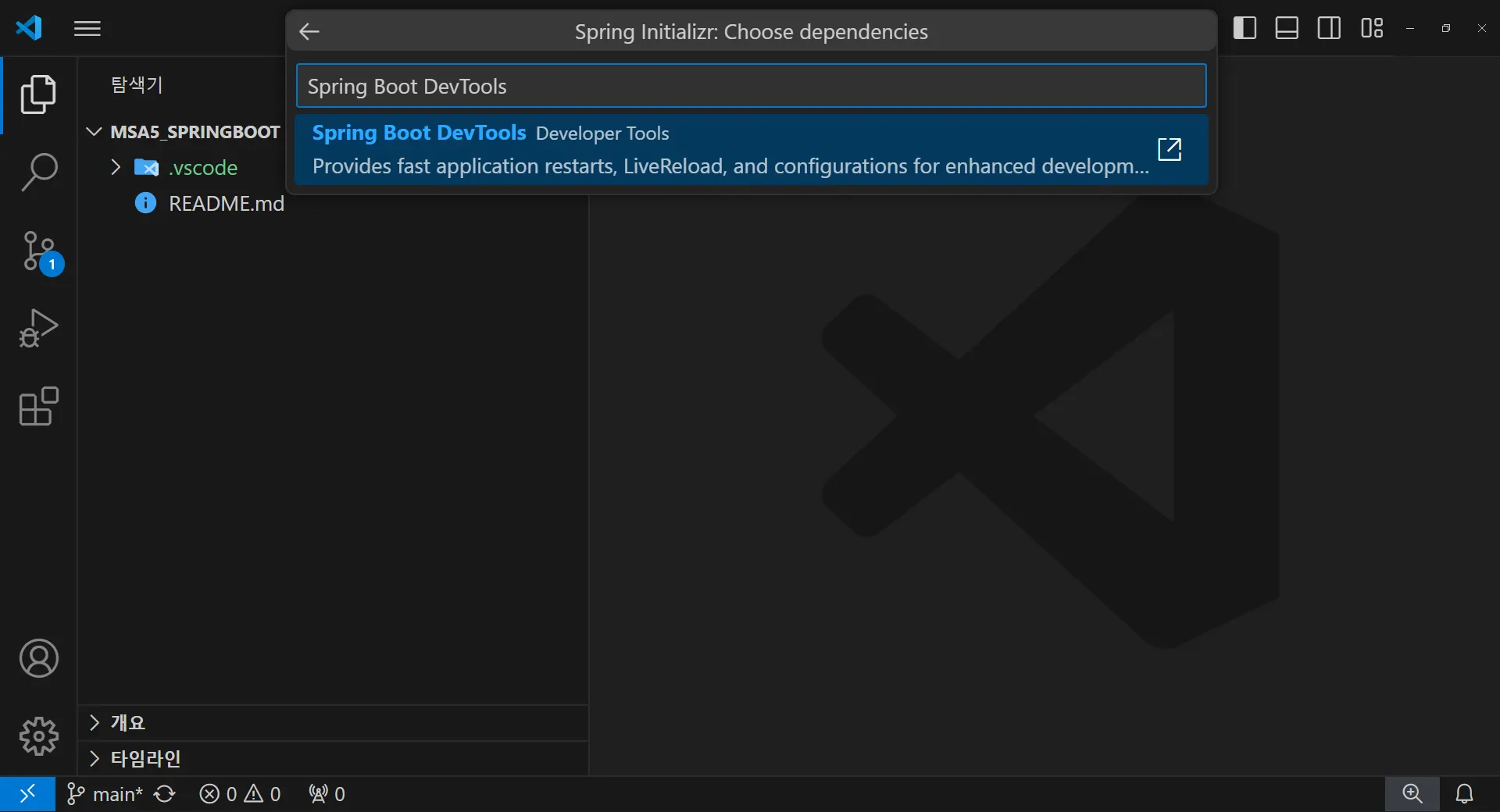This screenshot has height=812, width=1500.
Task: Open the Accounts menu
Action: [x=38, y=658]
